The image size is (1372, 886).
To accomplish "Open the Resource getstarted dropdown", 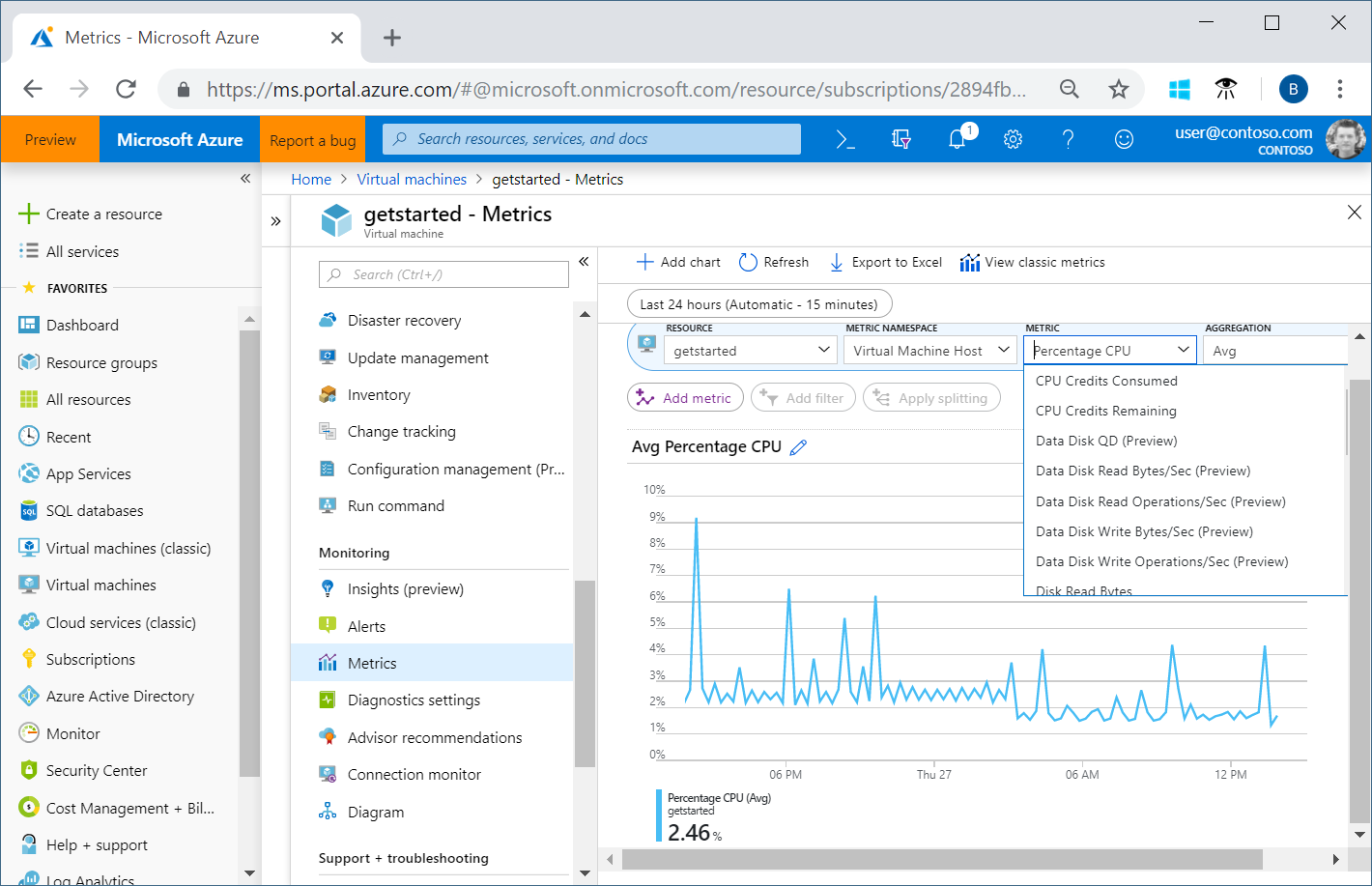I will 751,351.
